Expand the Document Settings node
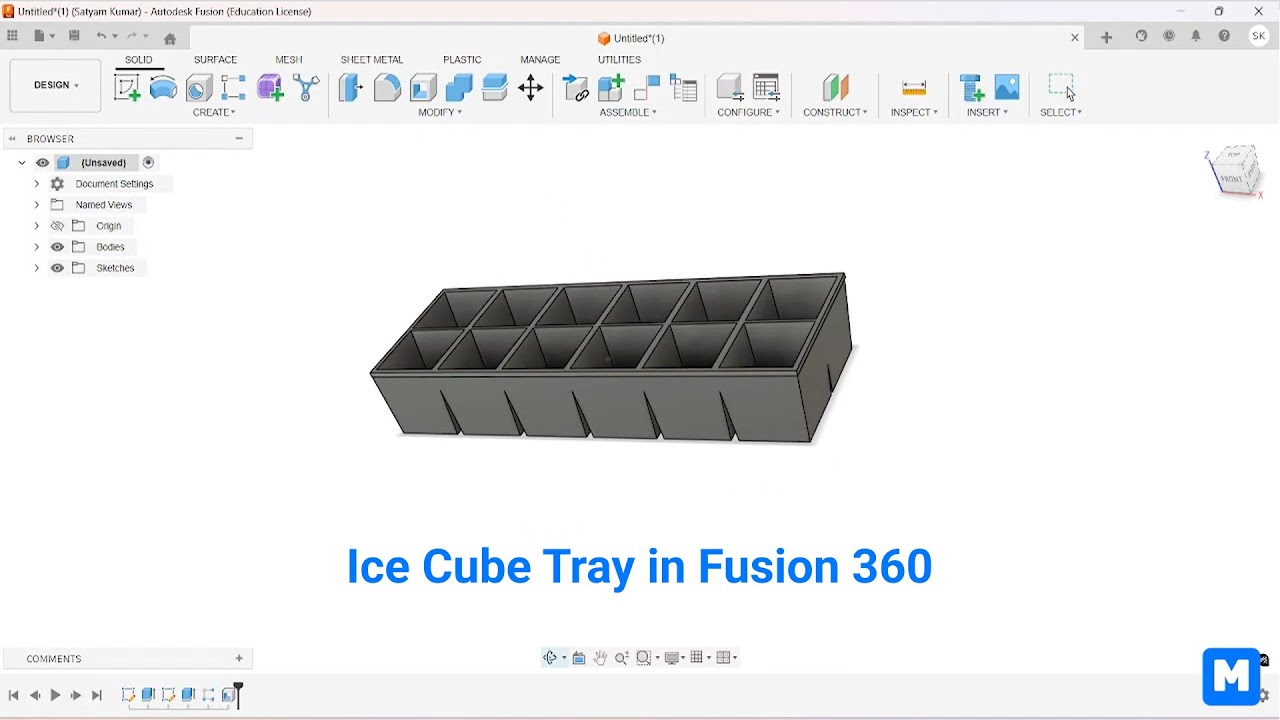Screen dimensions: 1280x720 coord(36,184)
